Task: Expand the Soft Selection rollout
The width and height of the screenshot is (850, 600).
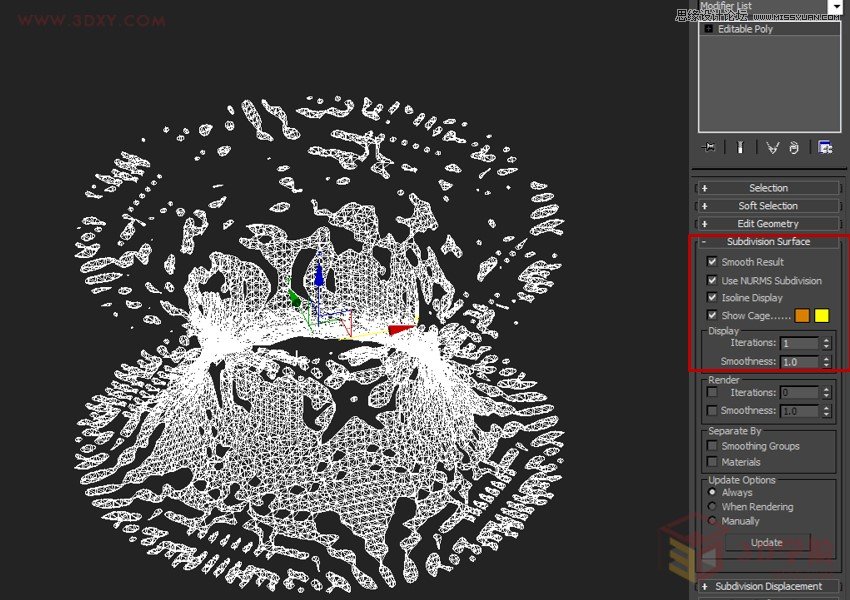Action: [x=766, y=205]
